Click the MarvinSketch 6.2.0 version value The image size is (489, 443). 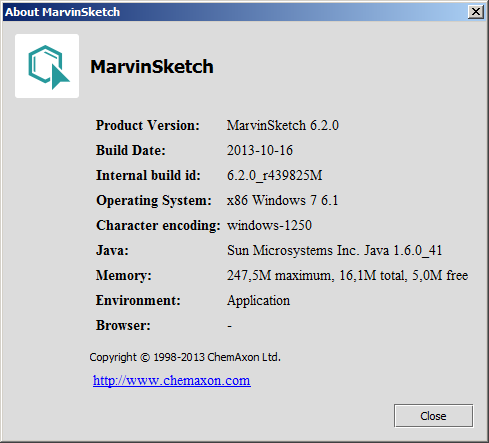tap(283, 126)
